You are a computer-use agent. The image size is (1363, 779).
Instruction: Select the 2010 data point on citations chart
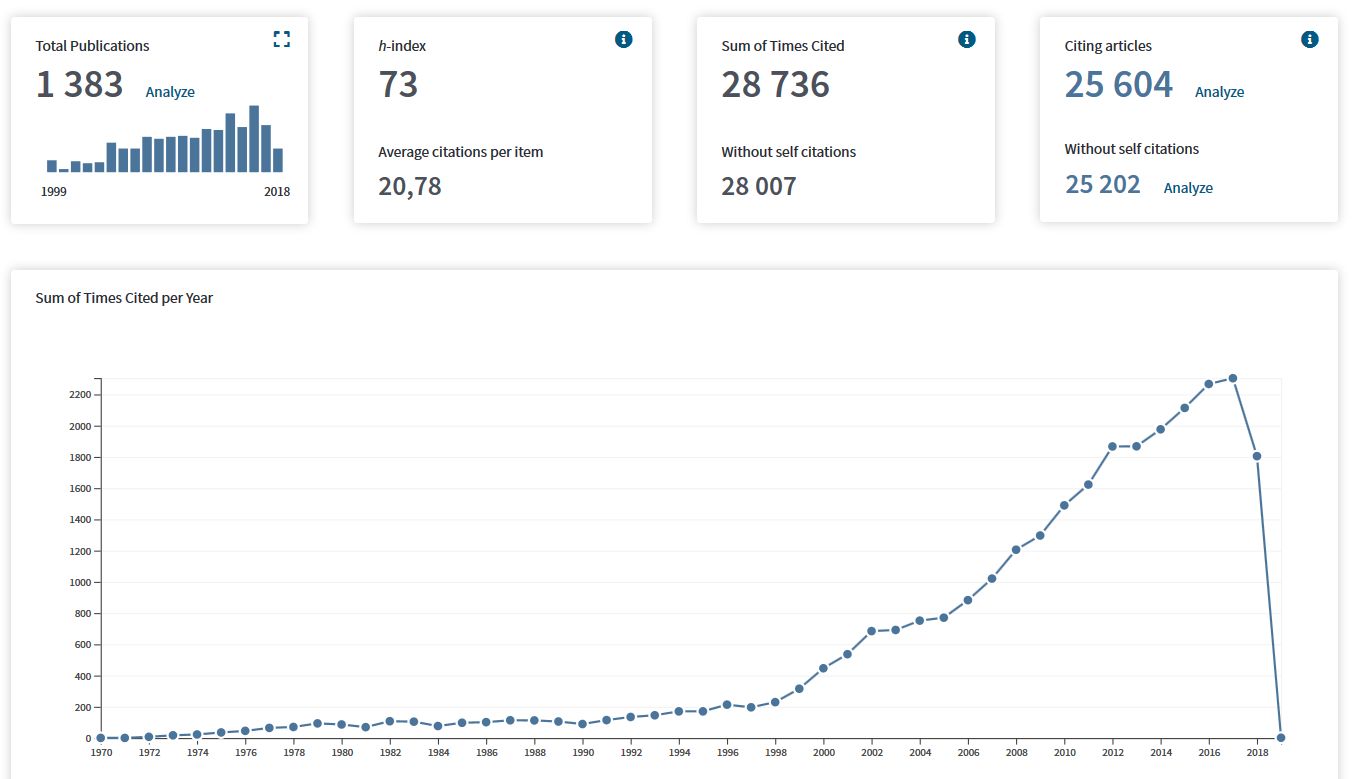[x=1064, y=505]
